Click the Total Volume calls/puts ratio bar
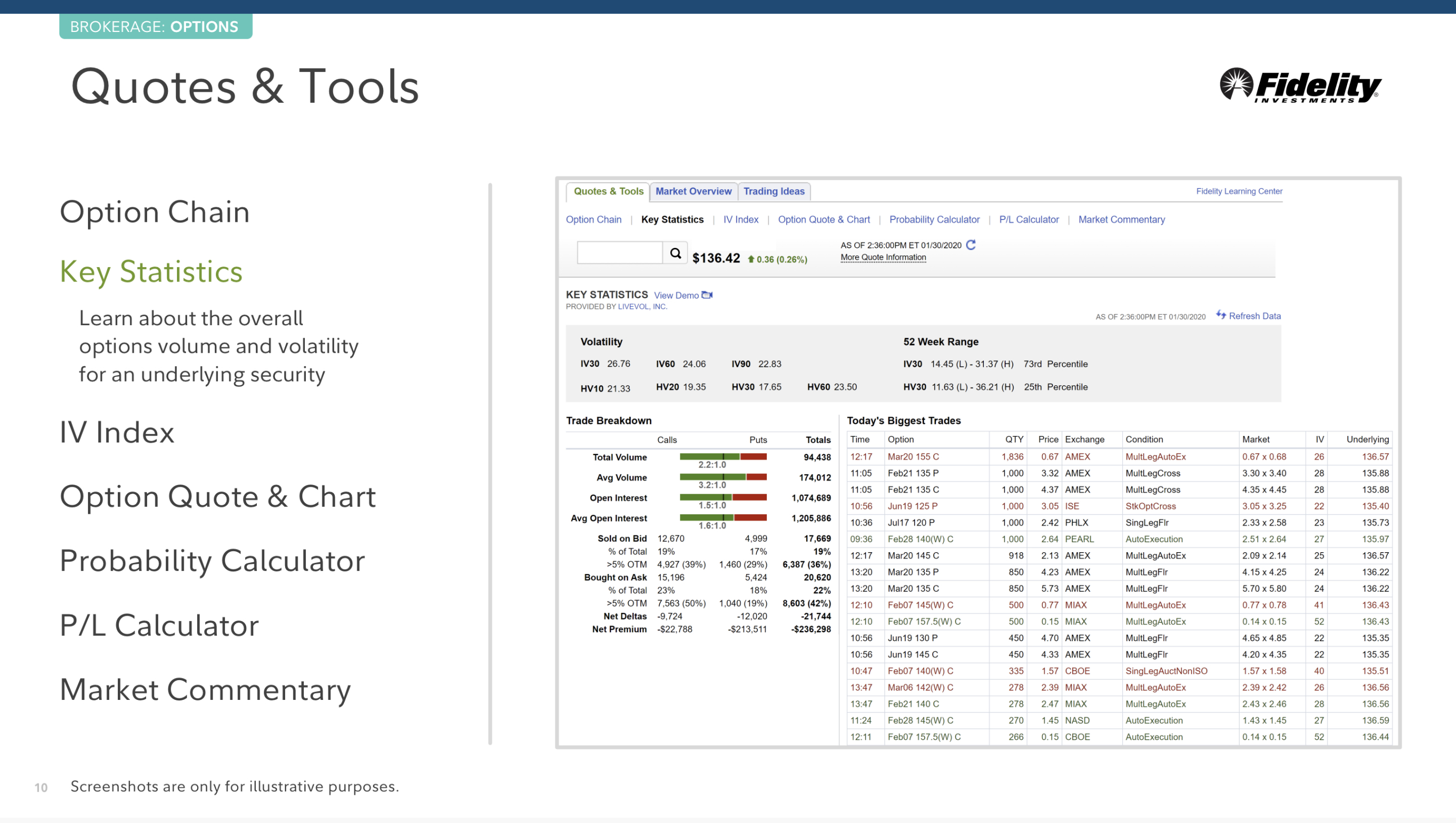This screenshot has height=823, width=1456. coord(723,457)
